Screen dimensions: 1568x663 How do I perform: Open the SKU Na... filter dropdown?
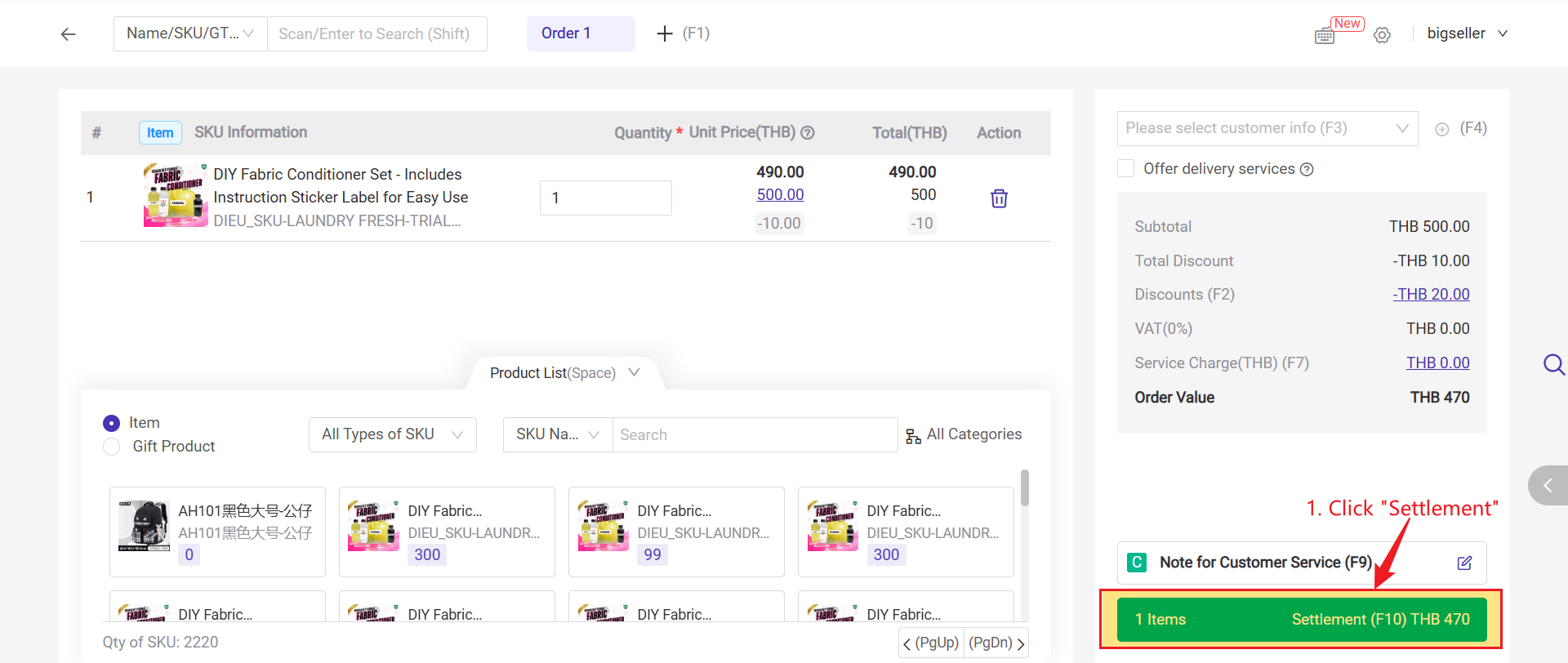(558, 434)
